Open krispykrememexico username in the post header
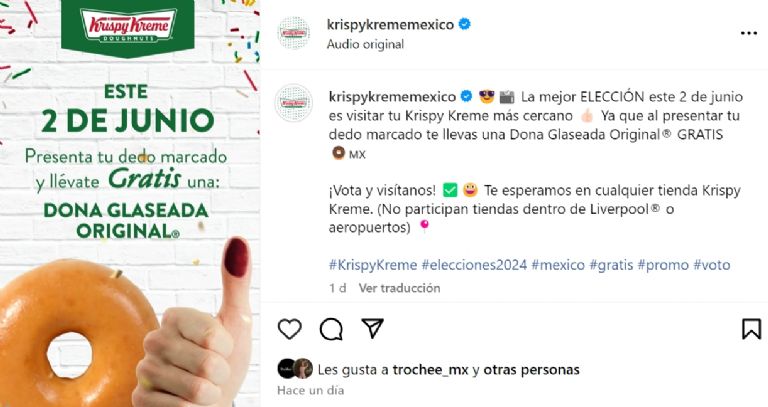The width and height of the screenshot is (768, 407). 390,24
